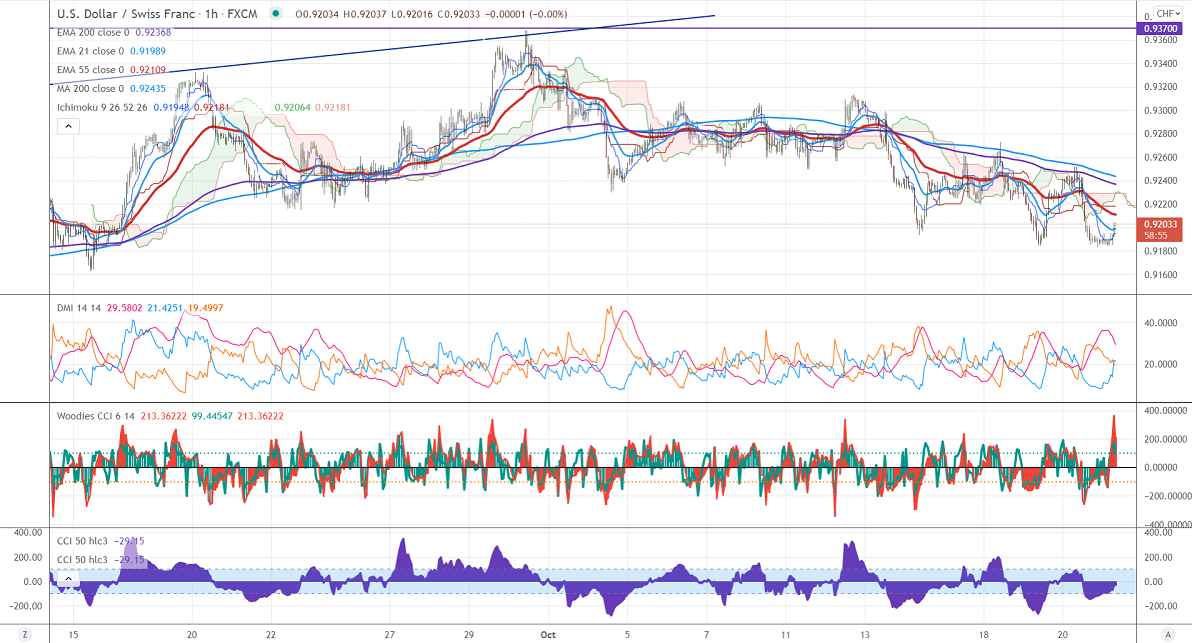The height and width of the screenshot is (643, 1192).
Task: Click the 40.0000 level on DMI scale
Action: pyautogui.click(x=1161, y=322)
